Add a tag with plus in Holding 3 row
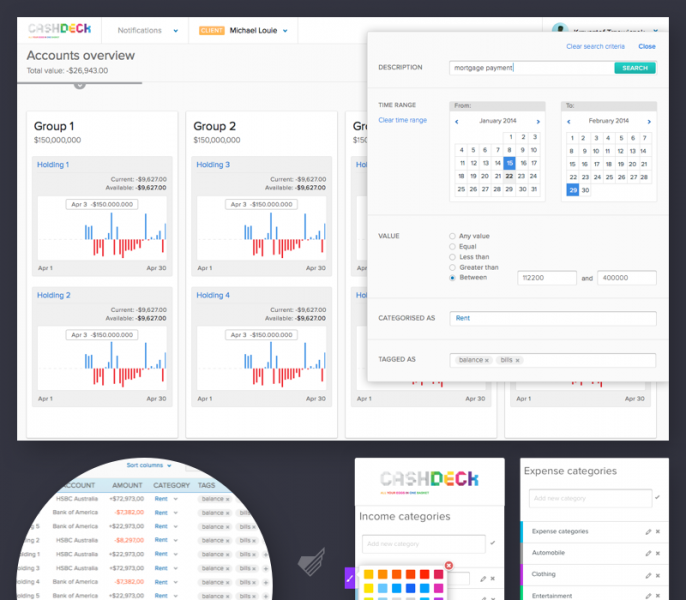 [x=266, y=568]
